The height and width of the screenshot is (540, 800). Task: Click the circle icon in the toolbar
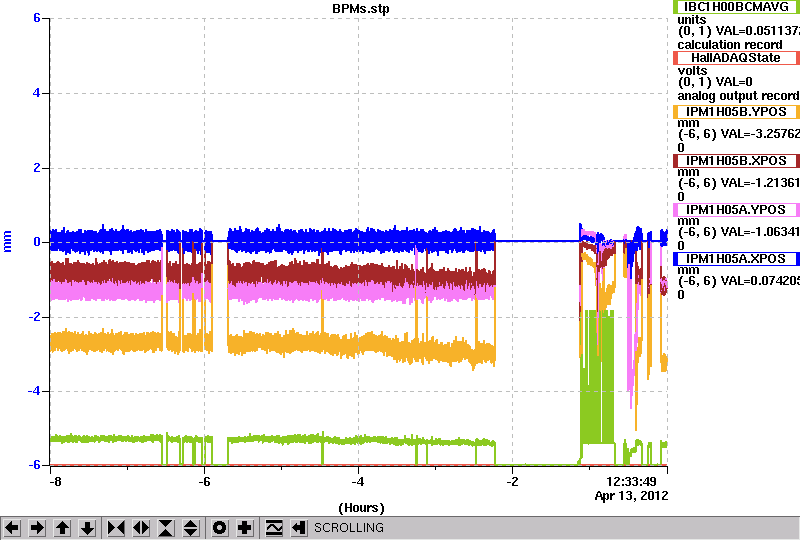point(219,528)
